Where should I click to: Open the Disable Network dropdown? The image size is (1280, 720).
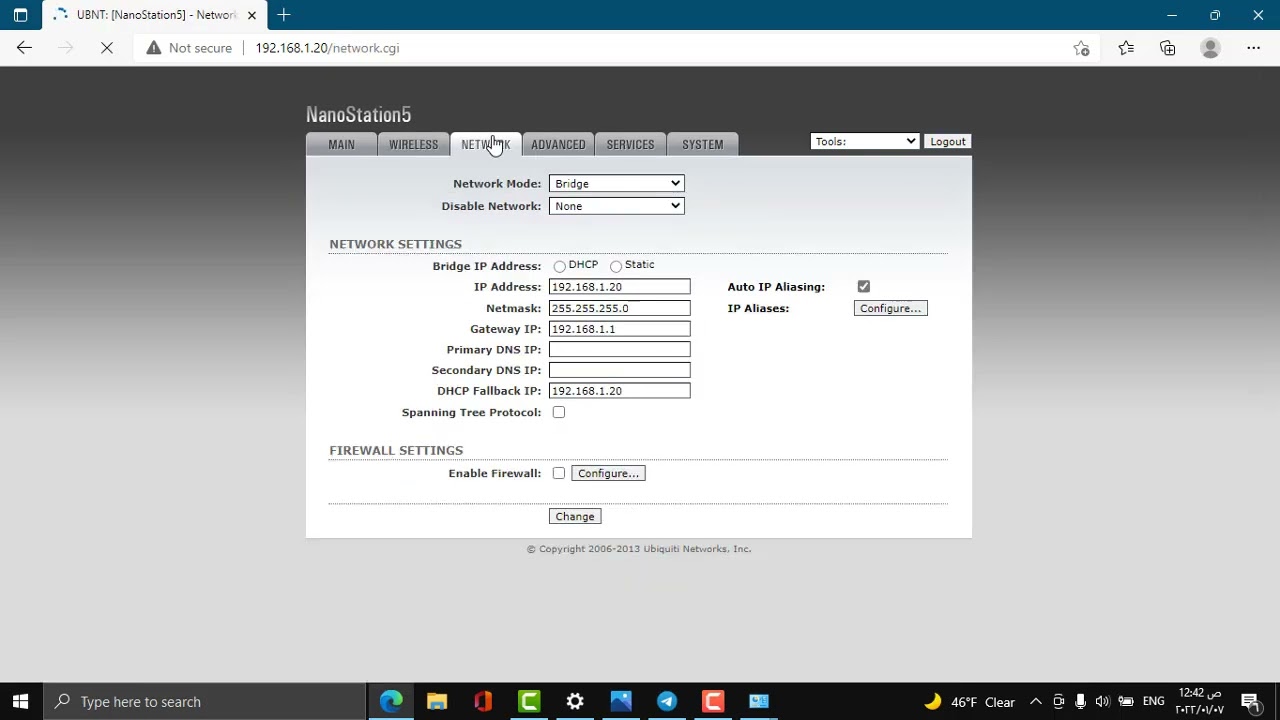click(x=616, y=206)
